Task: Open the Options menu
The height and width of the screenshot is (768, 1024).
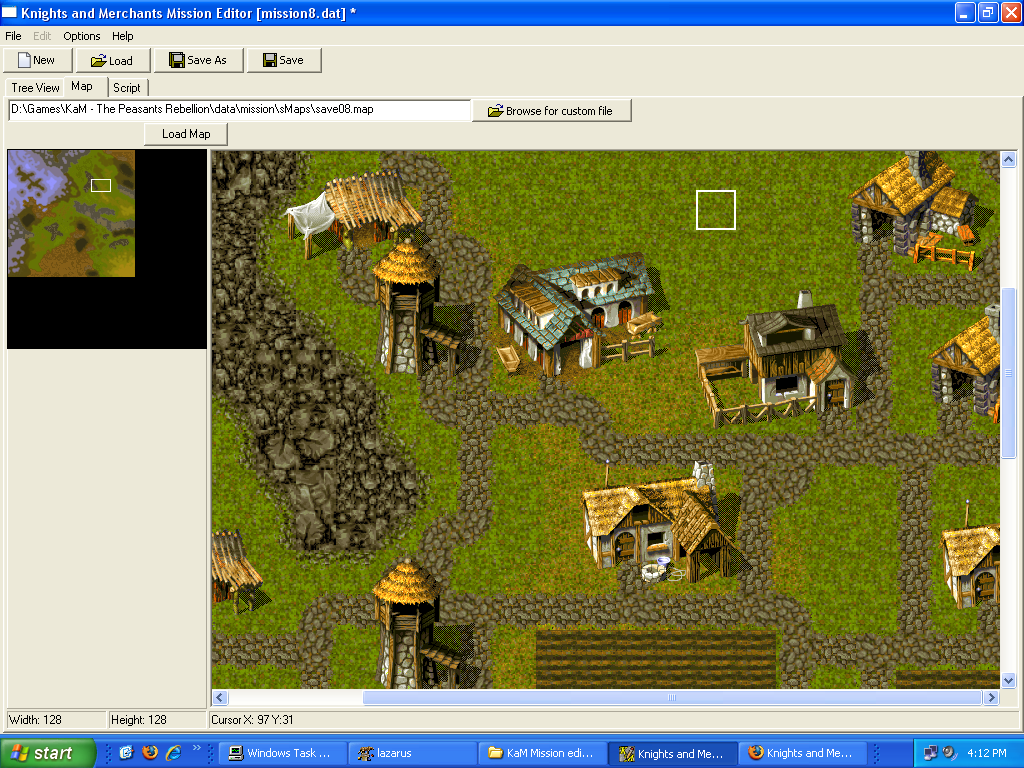Action: (x=82, y=36)
